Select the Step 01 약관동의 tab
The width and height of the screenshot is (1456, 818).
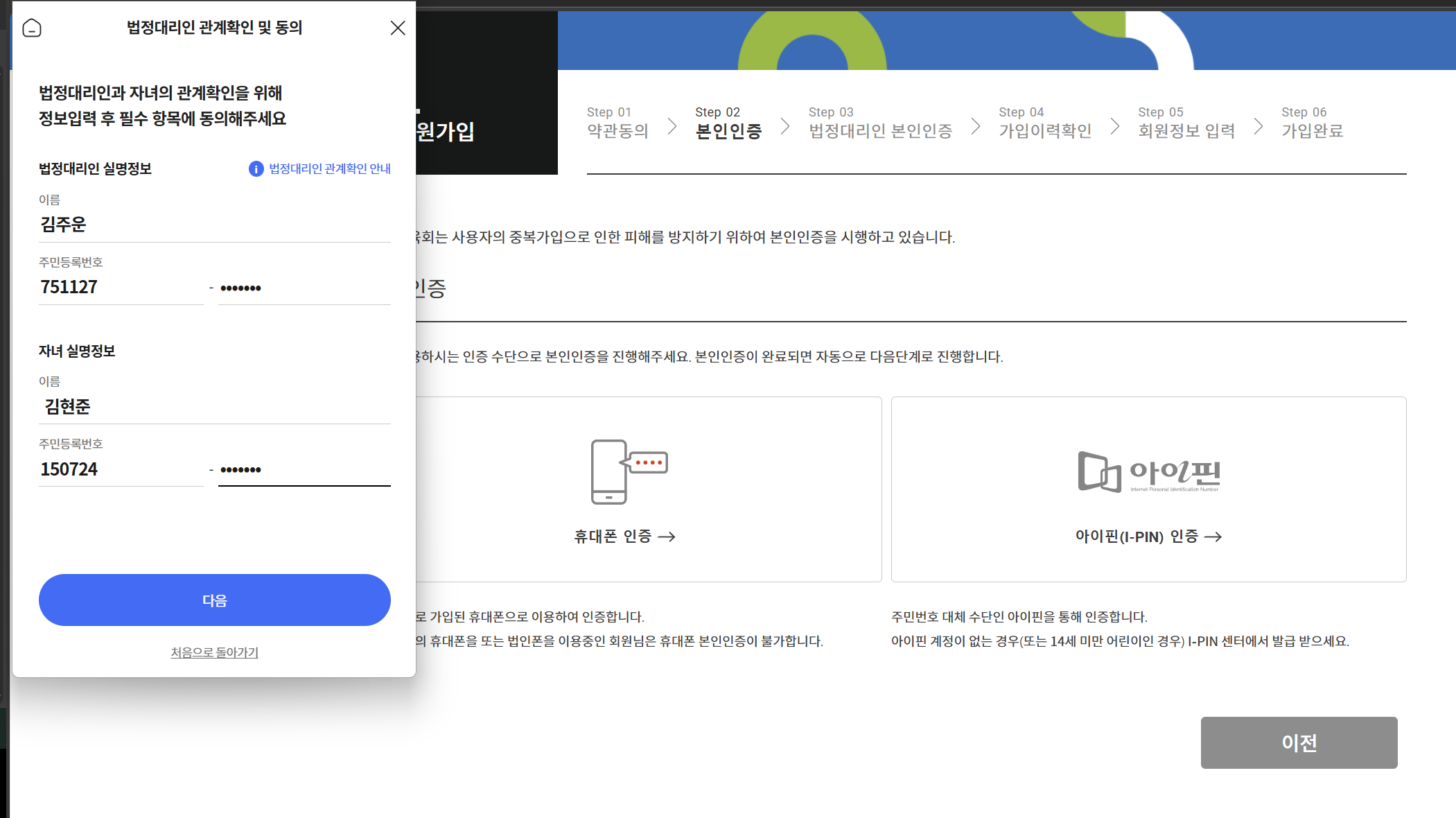[x=617, y=123]
